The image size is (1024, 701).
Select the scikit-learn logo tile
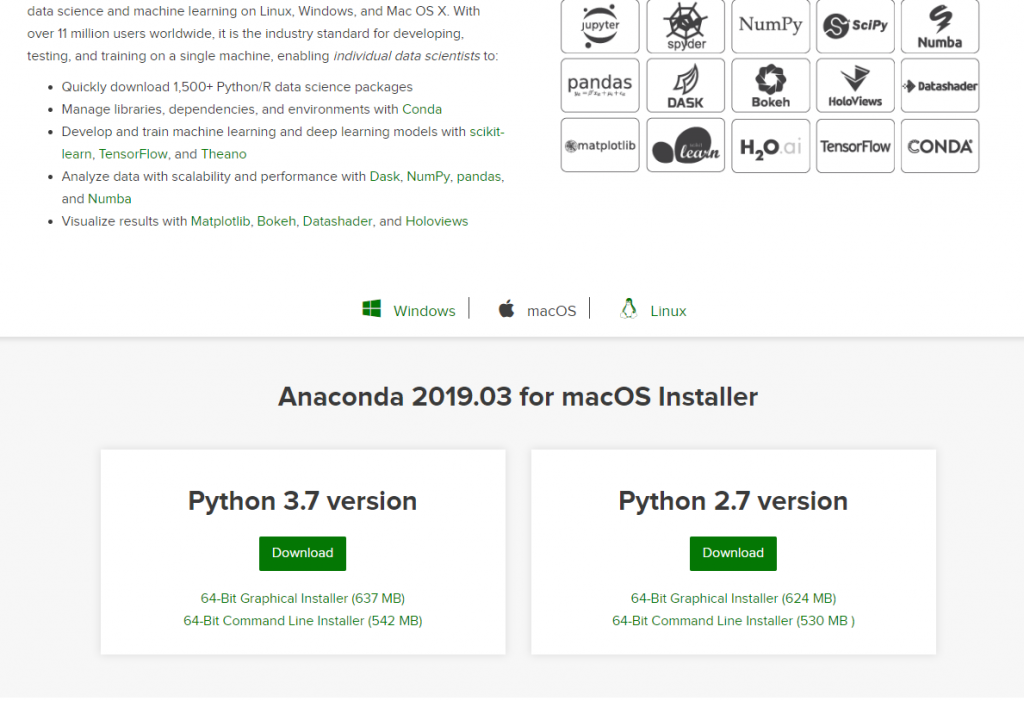point(685,146)
